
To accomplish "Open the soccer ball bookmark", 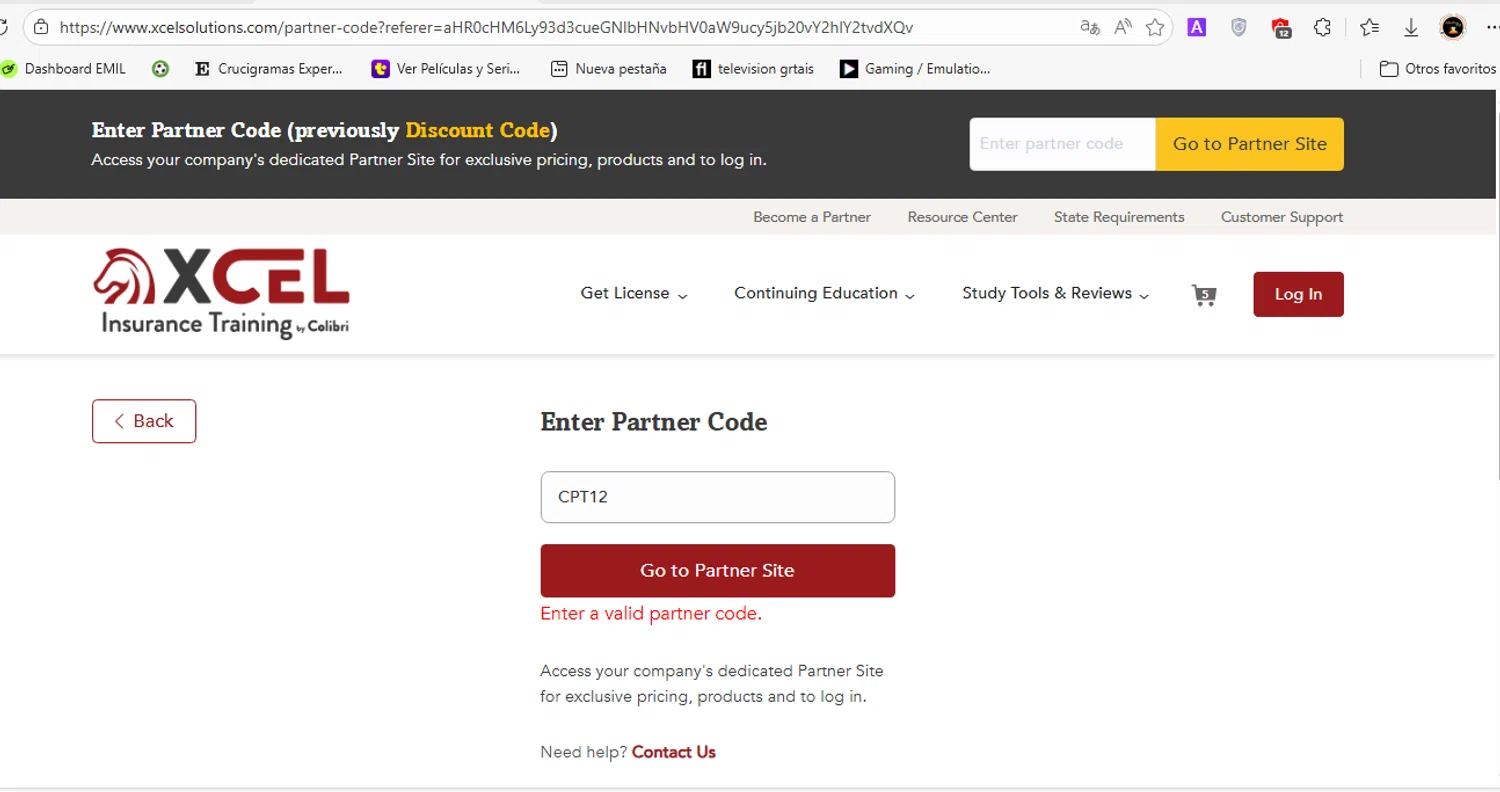I will [x=160, y=69].
